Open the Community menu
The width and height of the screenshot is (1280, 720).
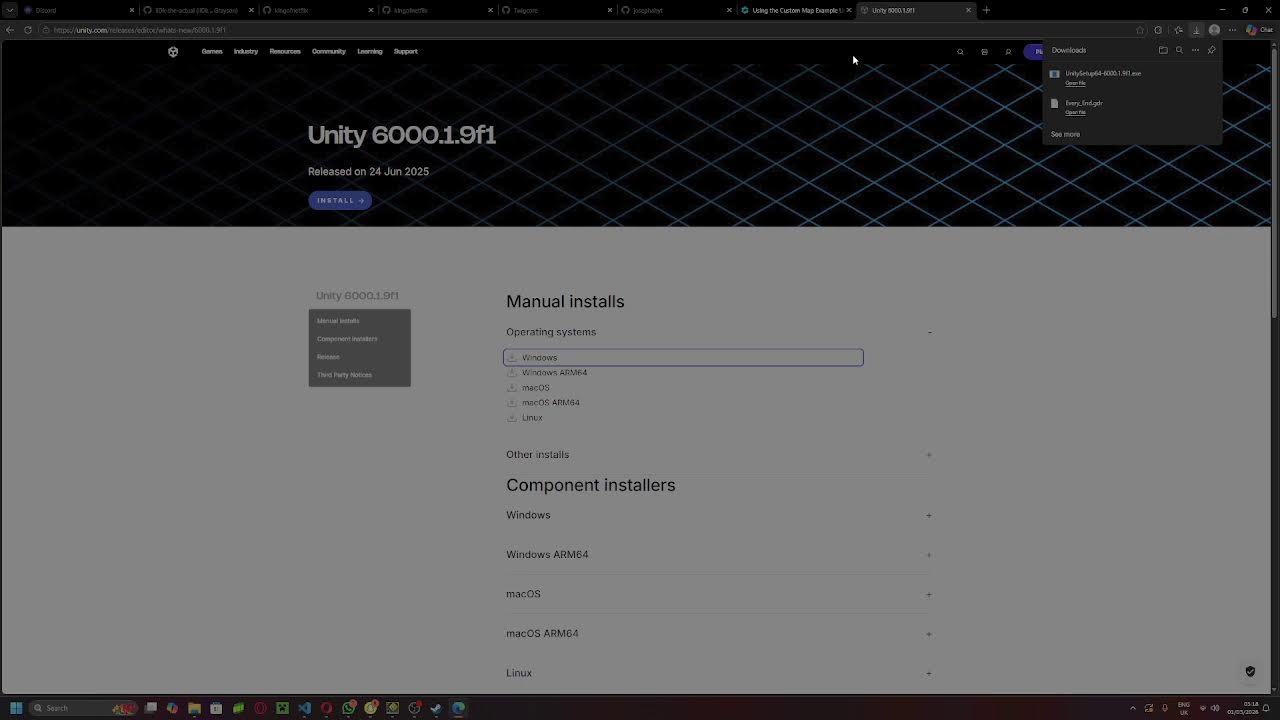(x=329, y=51)
